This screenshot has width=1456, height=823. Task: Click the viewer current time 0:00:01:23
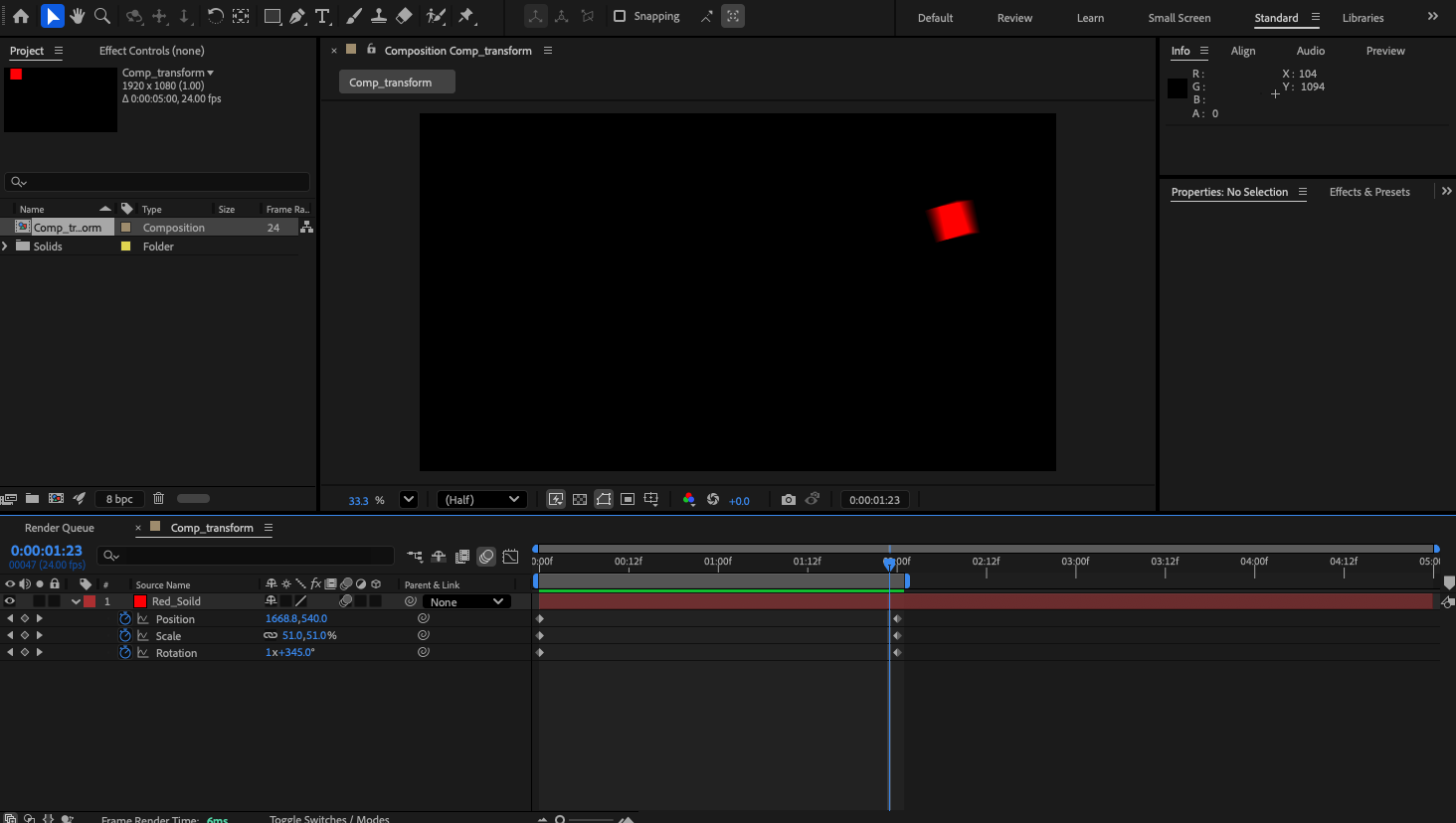[874, 499]
